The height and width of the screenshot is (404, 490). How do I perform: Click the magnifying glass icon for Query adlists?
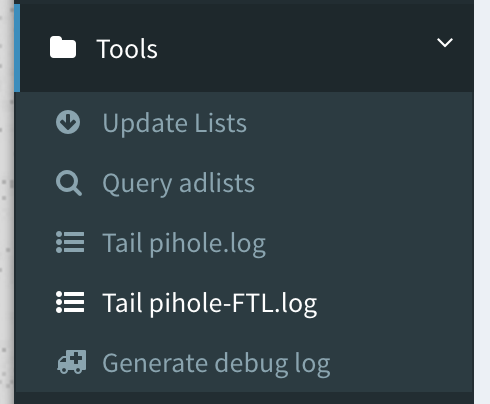click(x=69, y=183)
